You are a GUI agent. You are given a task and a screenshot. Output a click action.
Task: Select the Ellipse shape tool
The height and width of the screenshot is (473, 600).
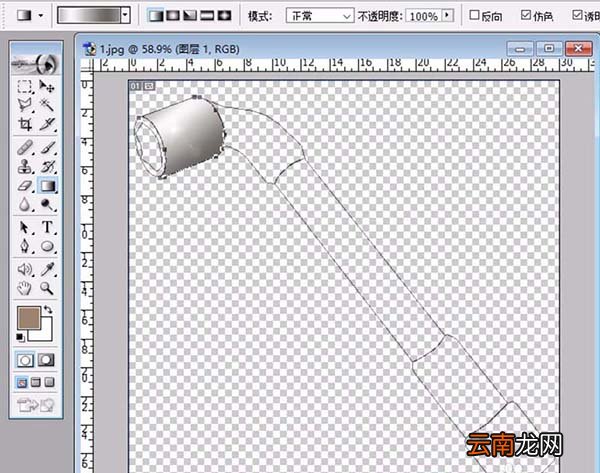point(47,246)
